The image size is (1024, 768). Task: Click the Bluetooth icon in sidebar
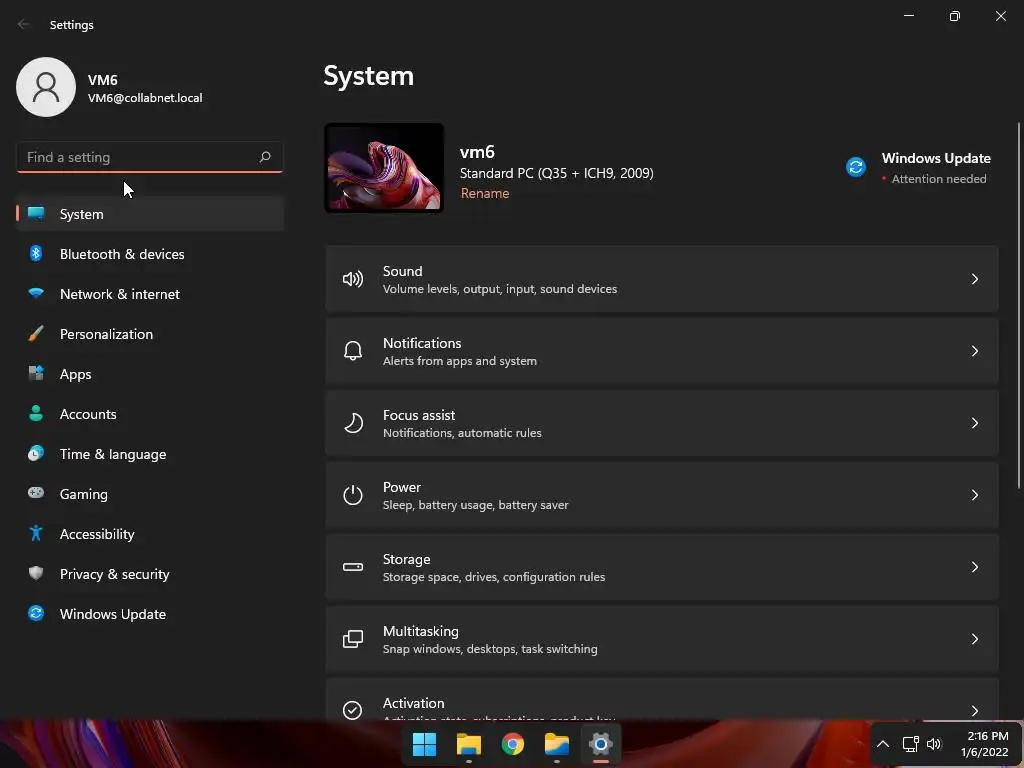tap(36, 253)
